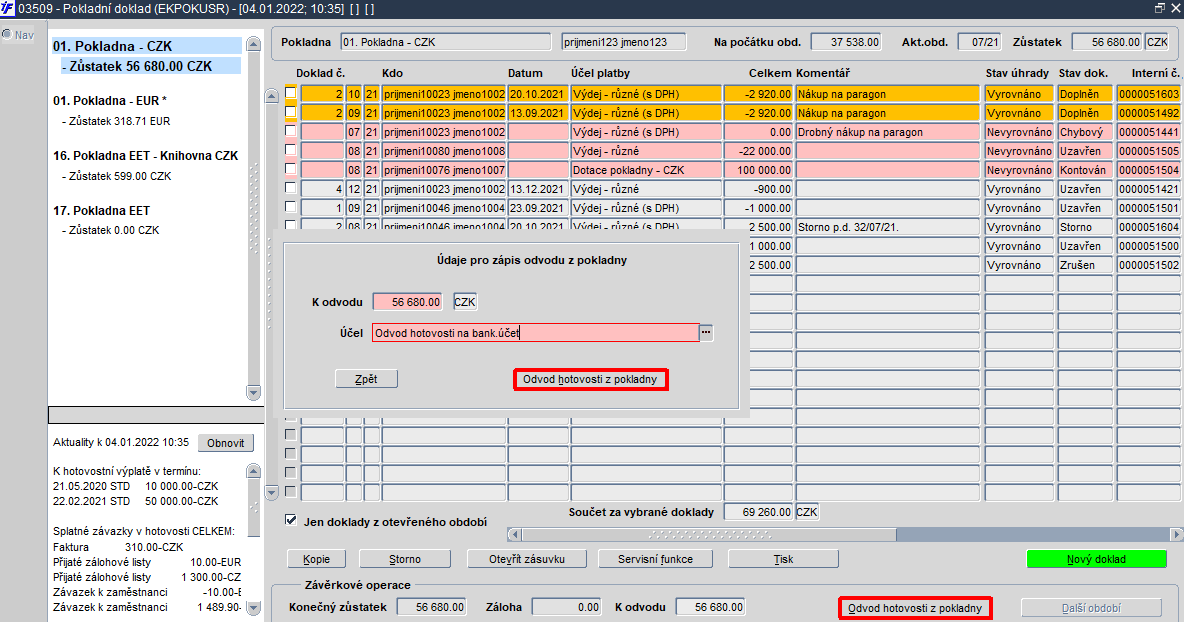Click the Záloha amount field

pos(567,607)
